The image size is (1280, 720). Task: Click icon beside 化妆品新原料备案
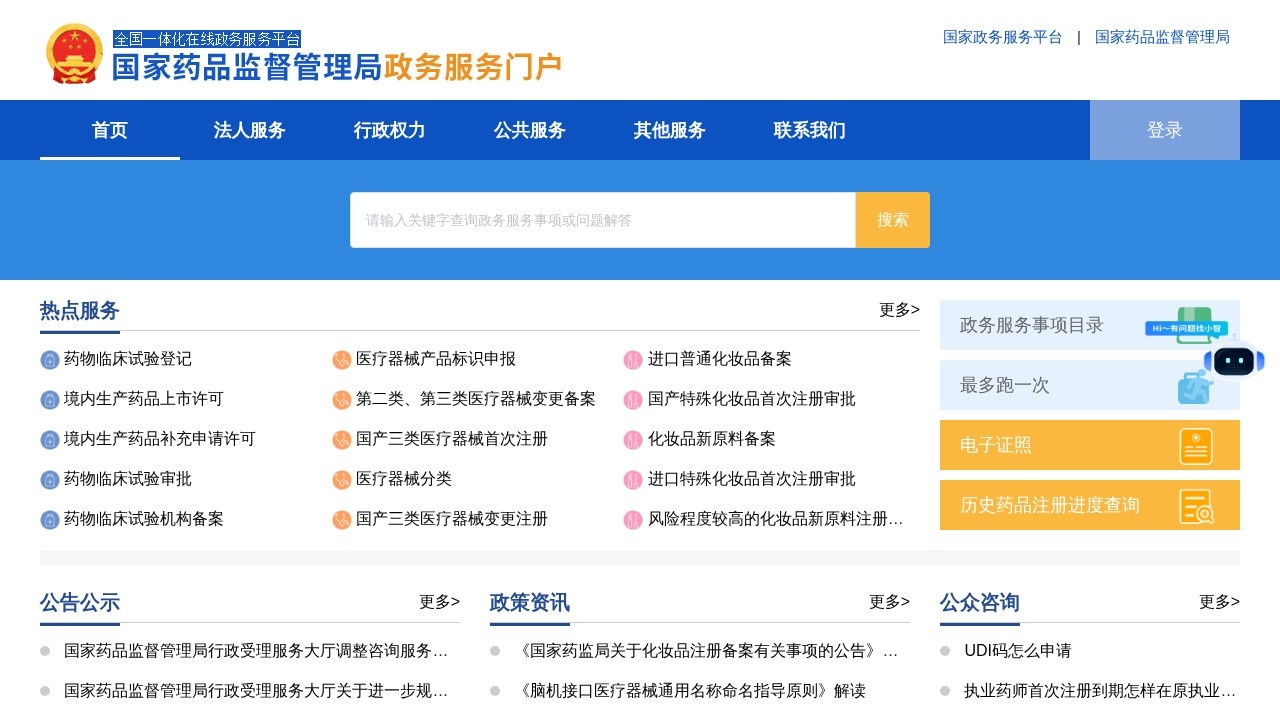(633, 440)
